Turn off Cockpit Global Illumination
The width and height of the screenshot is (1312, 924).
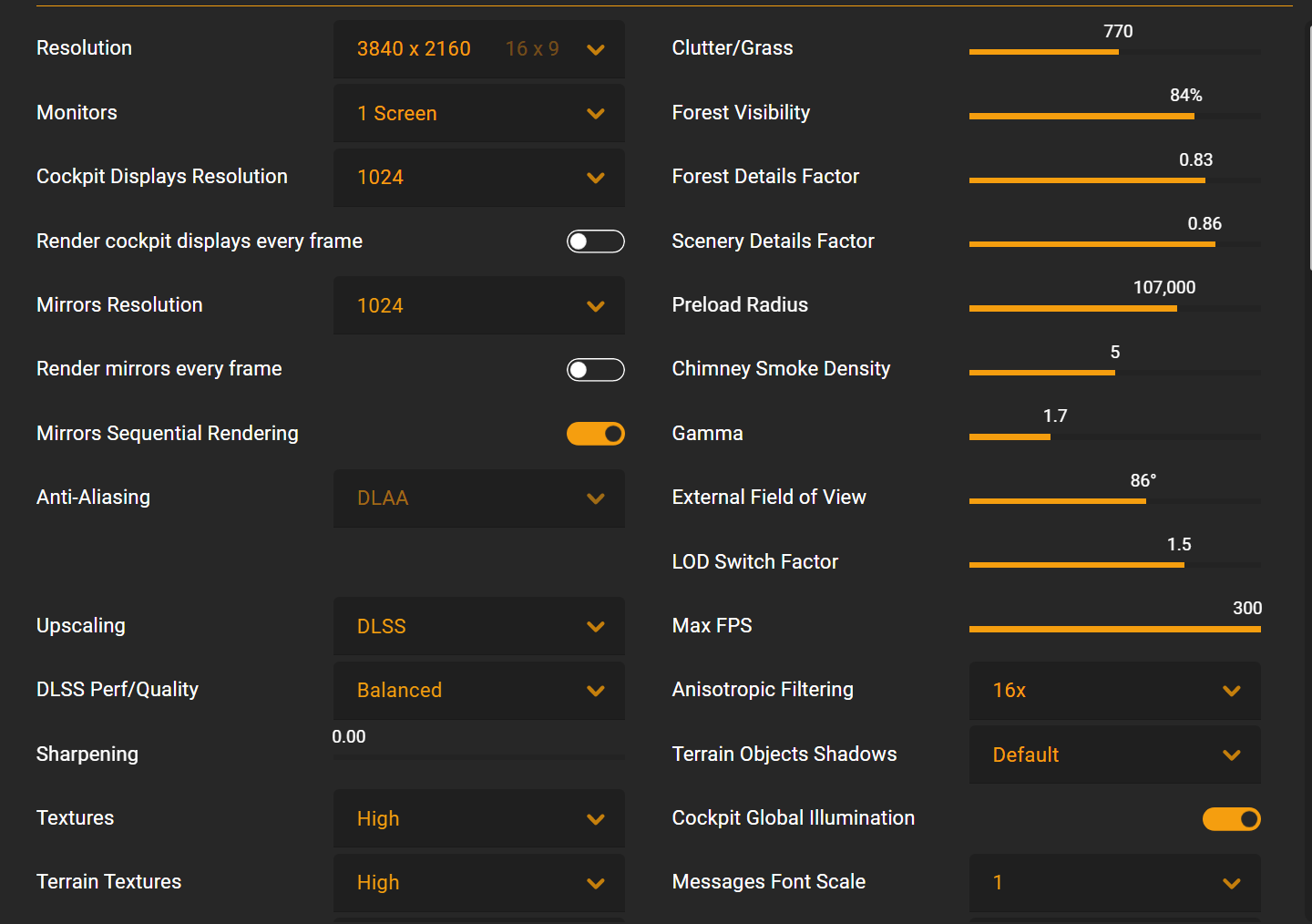tap(1231, 819)
